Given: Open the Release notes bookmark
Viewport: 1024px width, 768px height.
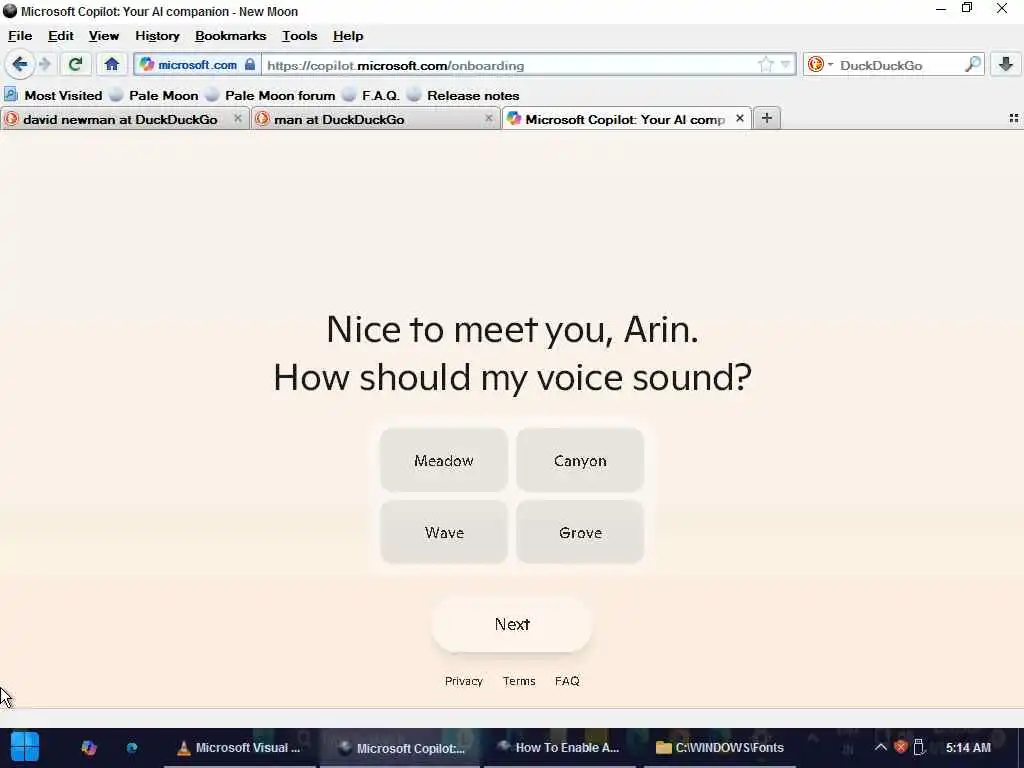Looking at the screenshot, I should pyautogui.click(x=463, y=95).
